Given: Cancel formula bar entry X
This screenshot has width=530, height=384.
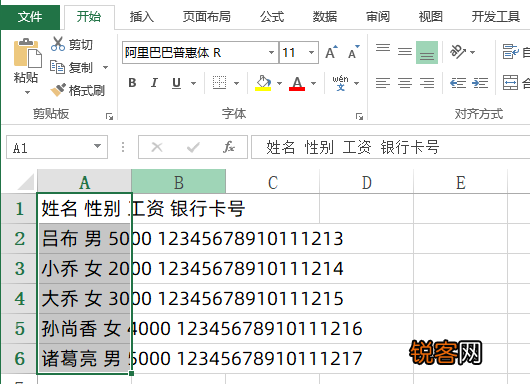Looking at the screenshot, I should tap(157, 147).
